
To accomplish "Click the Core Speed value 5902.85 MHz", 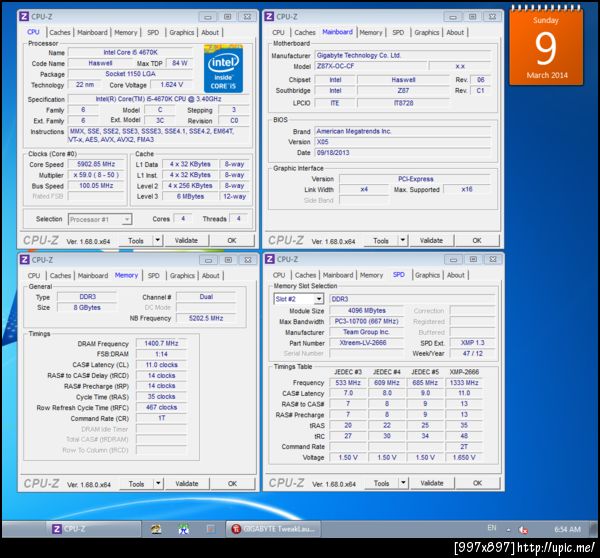I will pos(96,164).
